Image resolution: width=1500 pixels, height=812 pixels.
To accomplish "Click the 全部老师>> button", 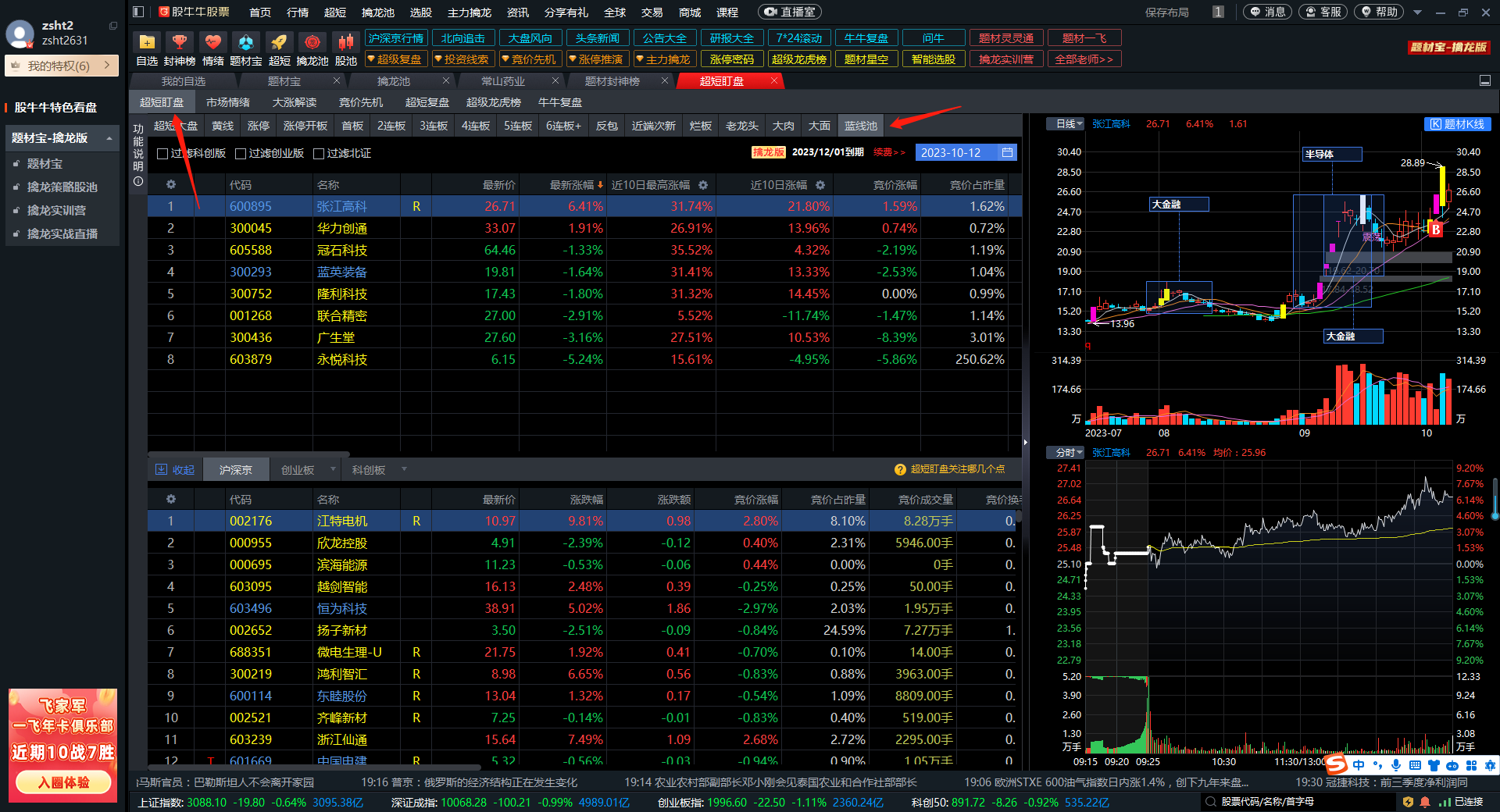I will [x=1084, y=59].
